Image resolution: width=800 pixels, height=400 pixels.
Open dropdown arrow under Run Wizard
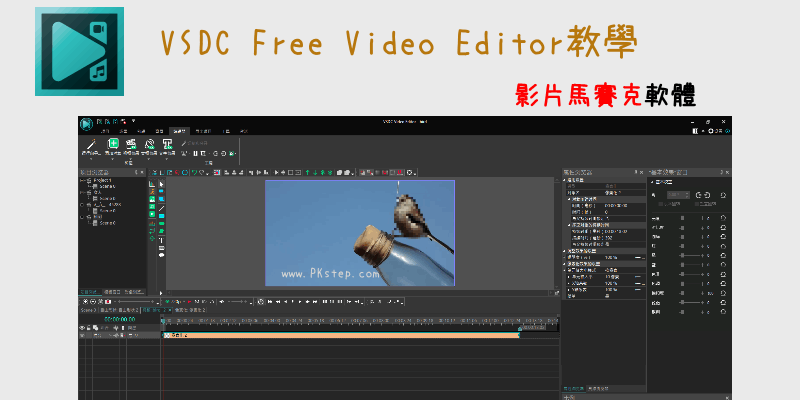click(x=91, y=159)
